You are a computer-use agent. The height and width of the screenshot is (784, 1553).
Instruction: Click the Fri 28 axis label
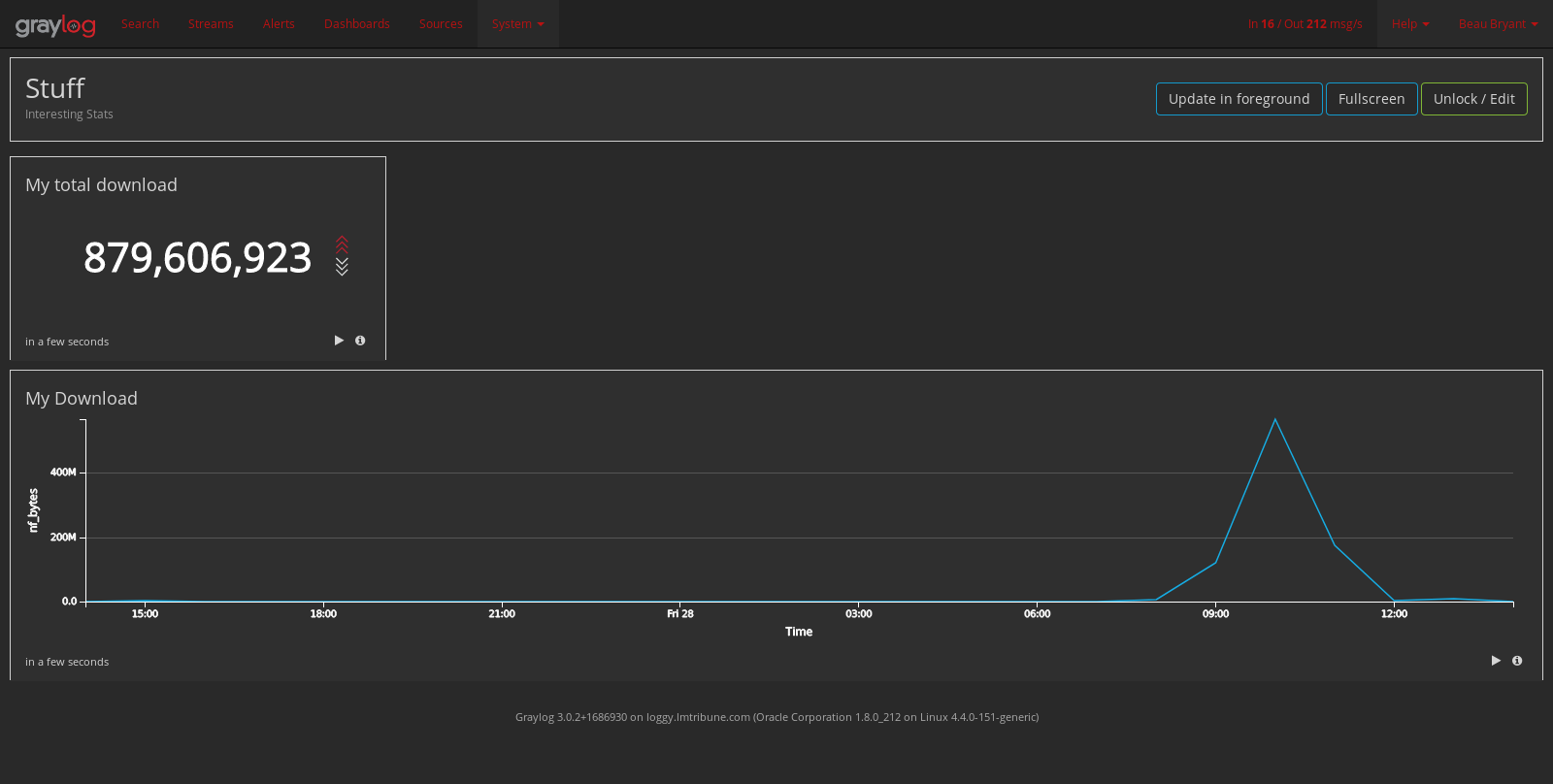click(680, 614)
